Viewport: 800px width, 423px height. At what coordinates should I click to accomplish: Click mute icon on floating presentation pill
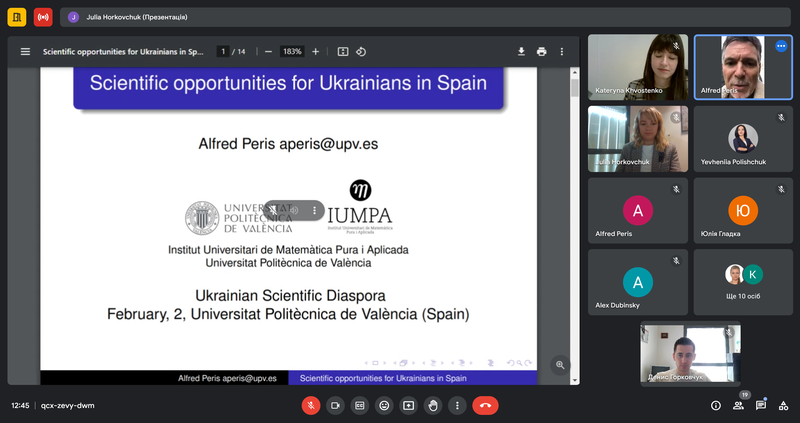(x=273, y=210)
